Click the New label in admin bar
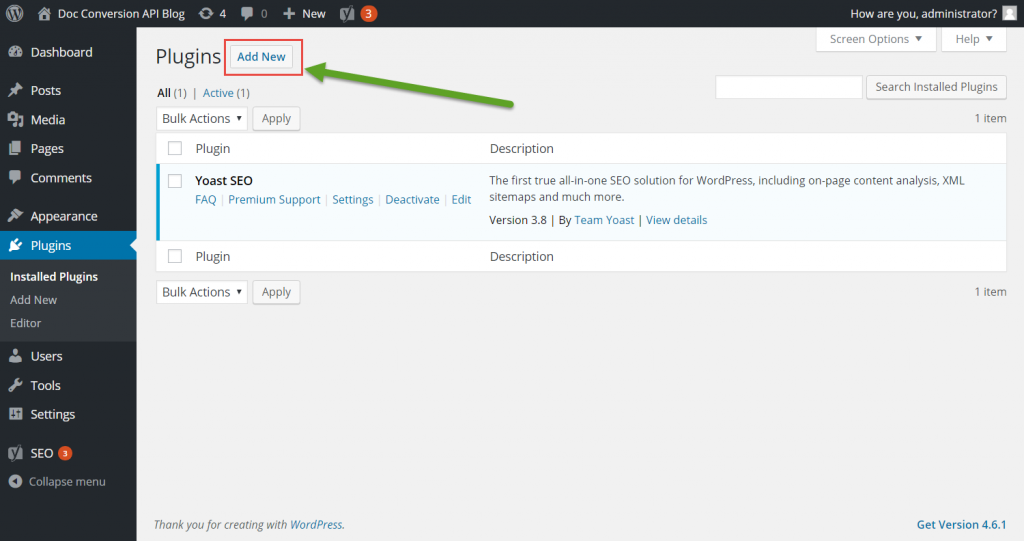 click(x=313, y=13)
